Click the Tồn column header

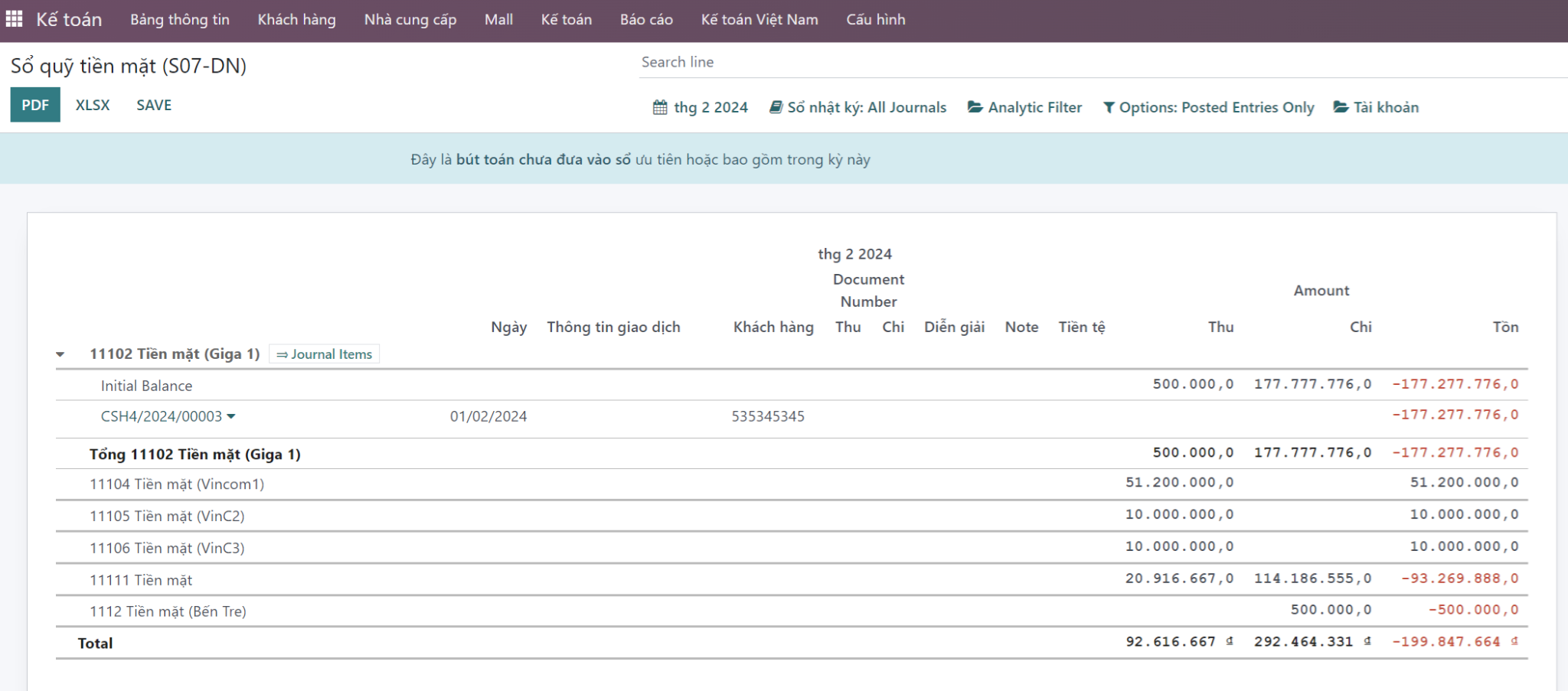(1505, 327)
